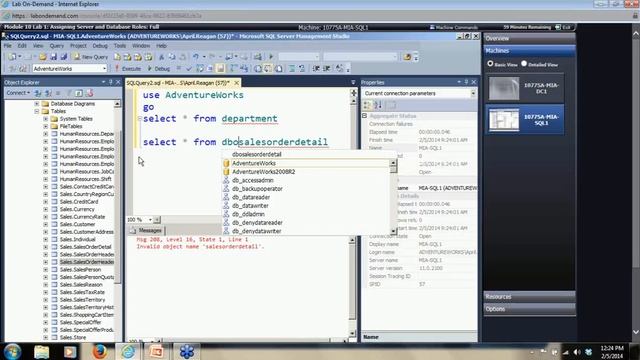The width and height of the screenshot is (640, 360).
Task: Click the Open File folder icon
Action: [x=42, y=57]
